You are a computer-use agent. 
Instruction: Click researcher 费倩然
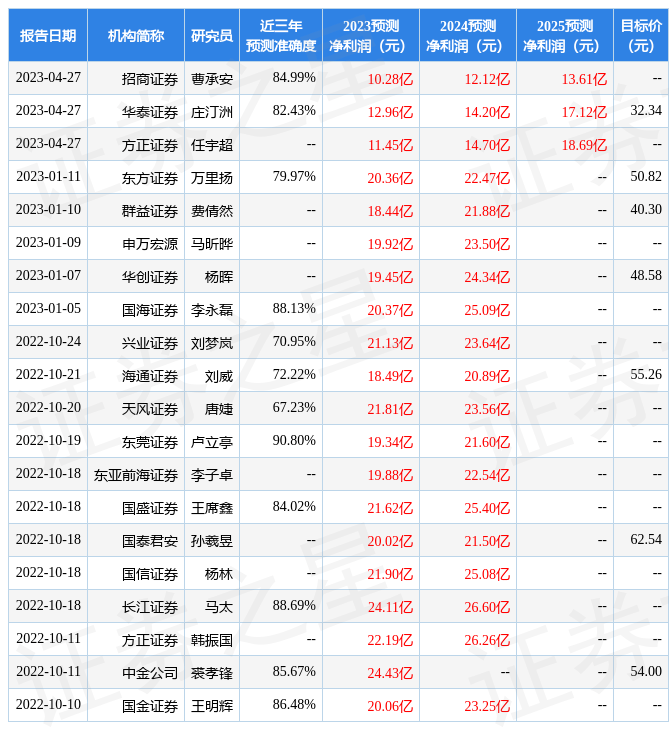(x=212, y=211)
